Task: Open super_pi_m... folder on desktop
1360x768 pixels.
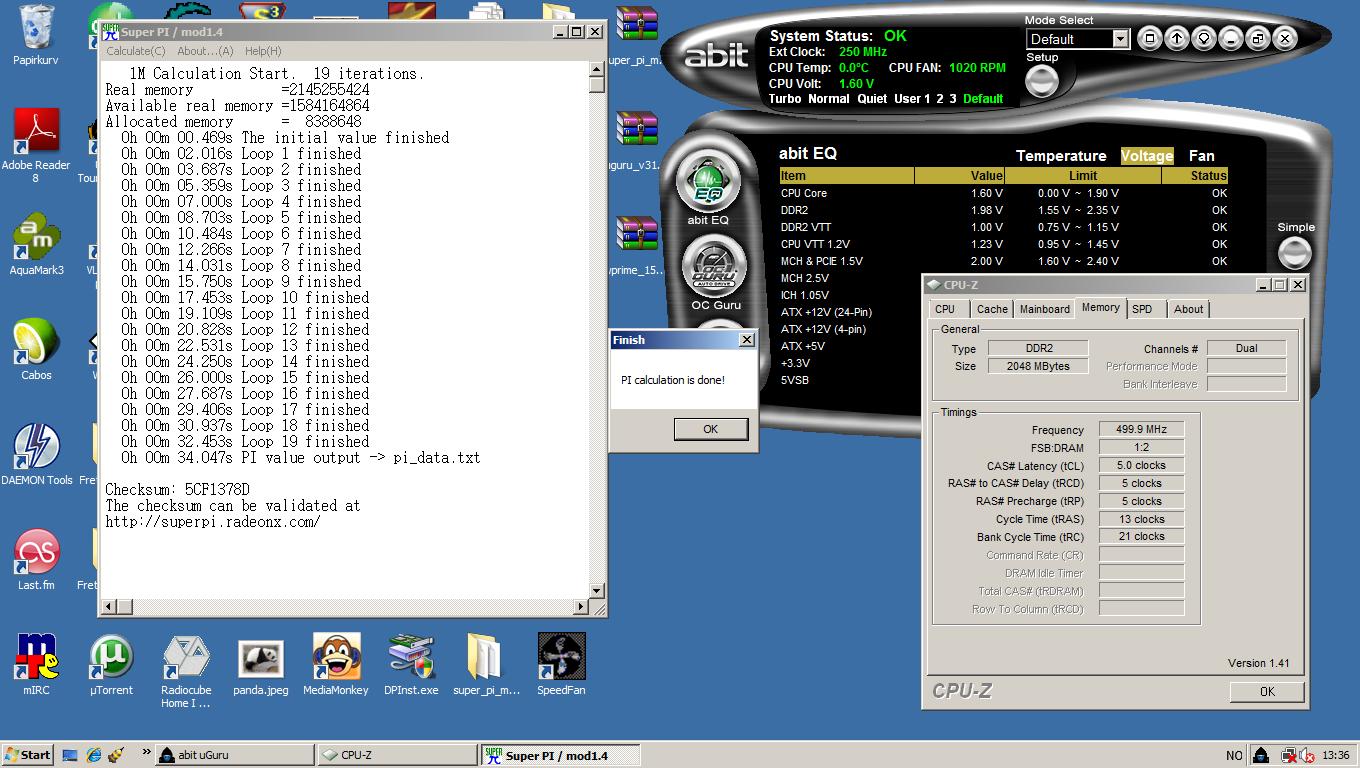Action: (486, 665)
